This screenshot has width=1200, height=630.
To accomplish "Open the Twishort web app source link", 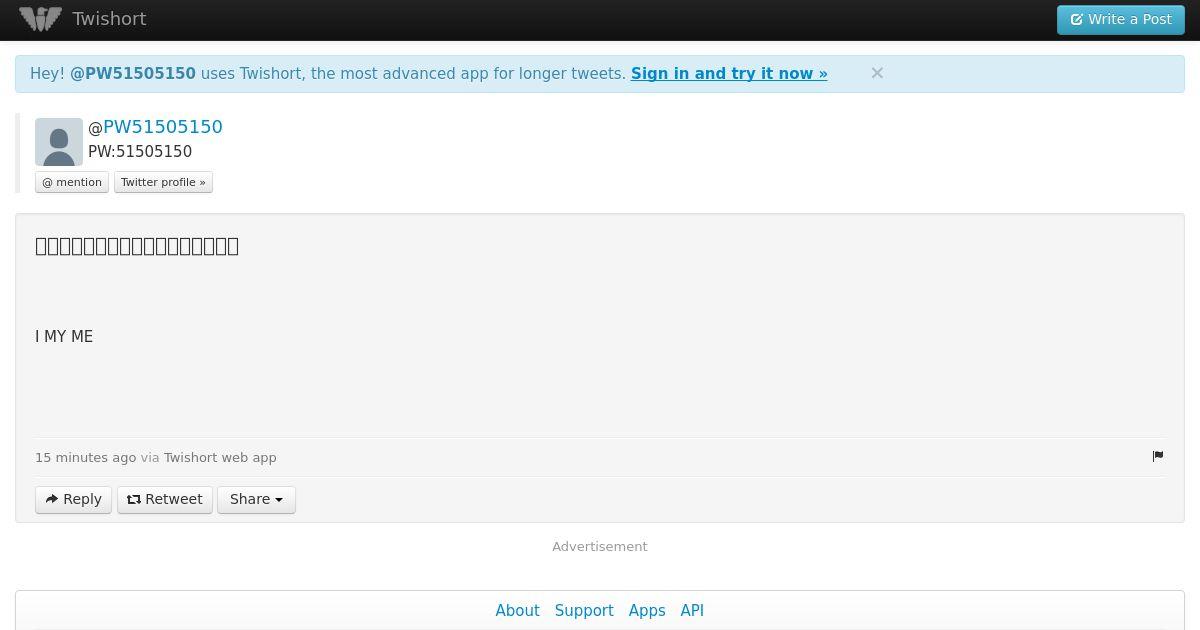I will tap(220, 457).
